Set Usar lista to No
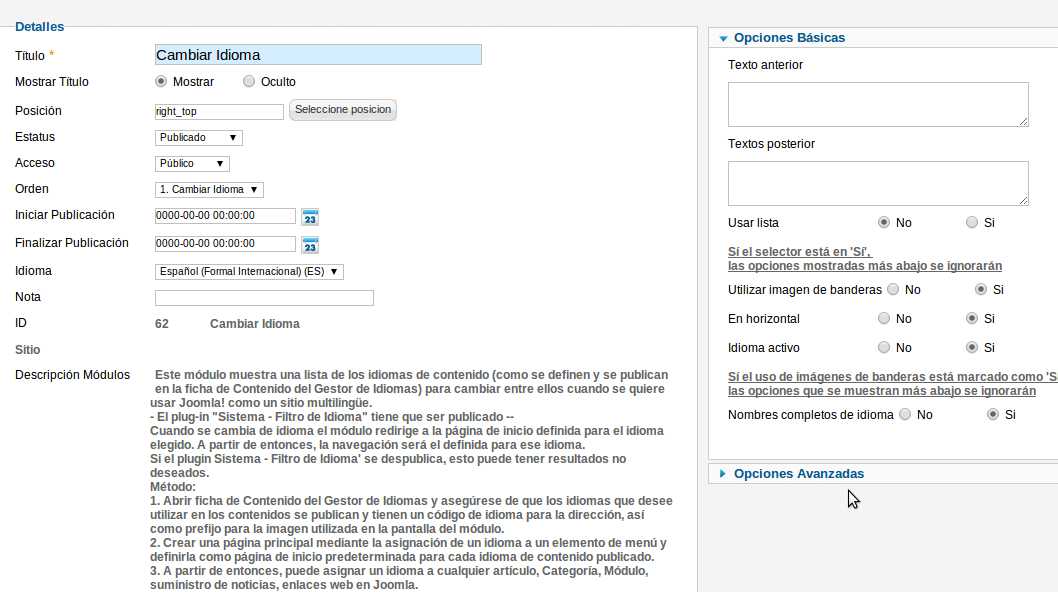Screen dimensions: 1058x592 tap(884, 222)
